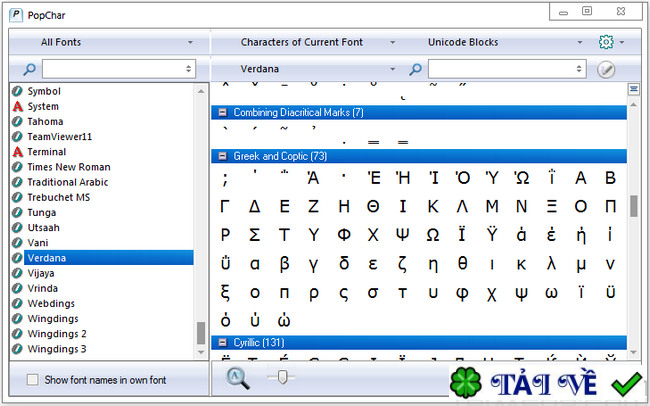Click the character search magnifier icon
The height and width of the screenshot is (406, 650).
point(415,69)
